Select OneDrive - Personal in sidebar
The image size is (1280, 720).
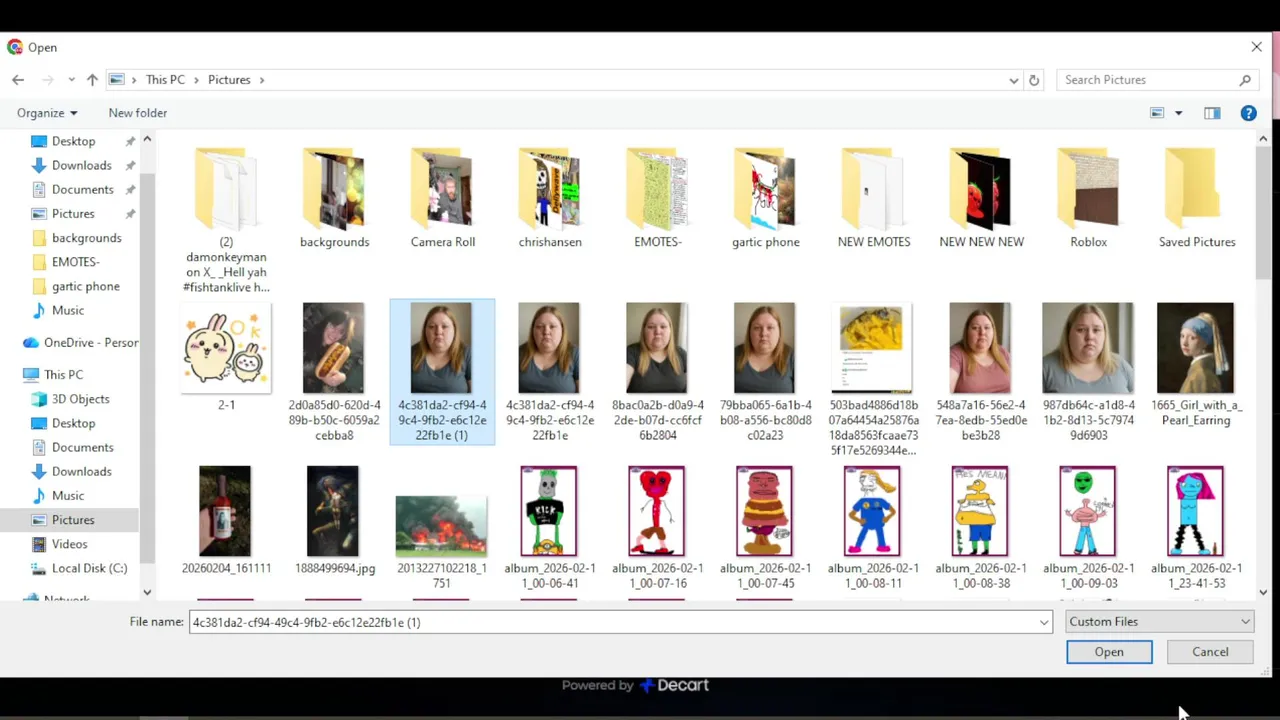[80, 342]
